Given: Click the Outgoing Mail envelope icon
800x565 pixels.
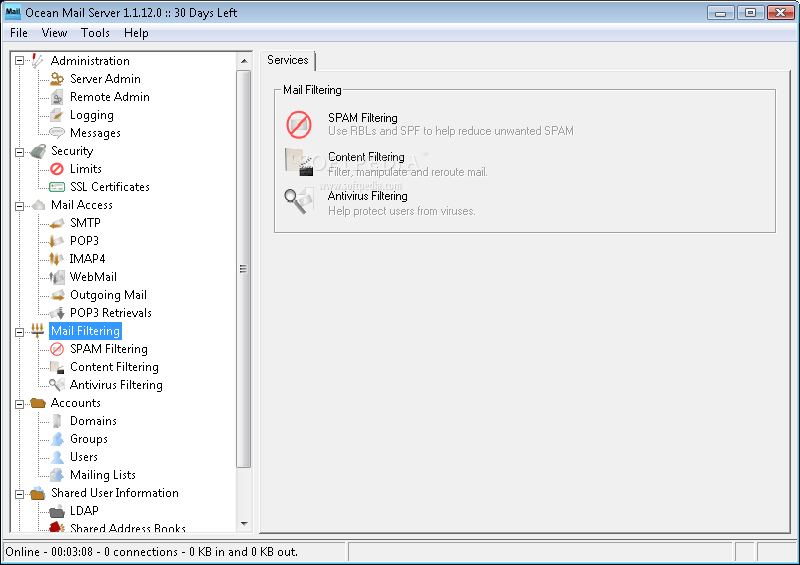Looking at the screenshot, I should pos(57,295).
